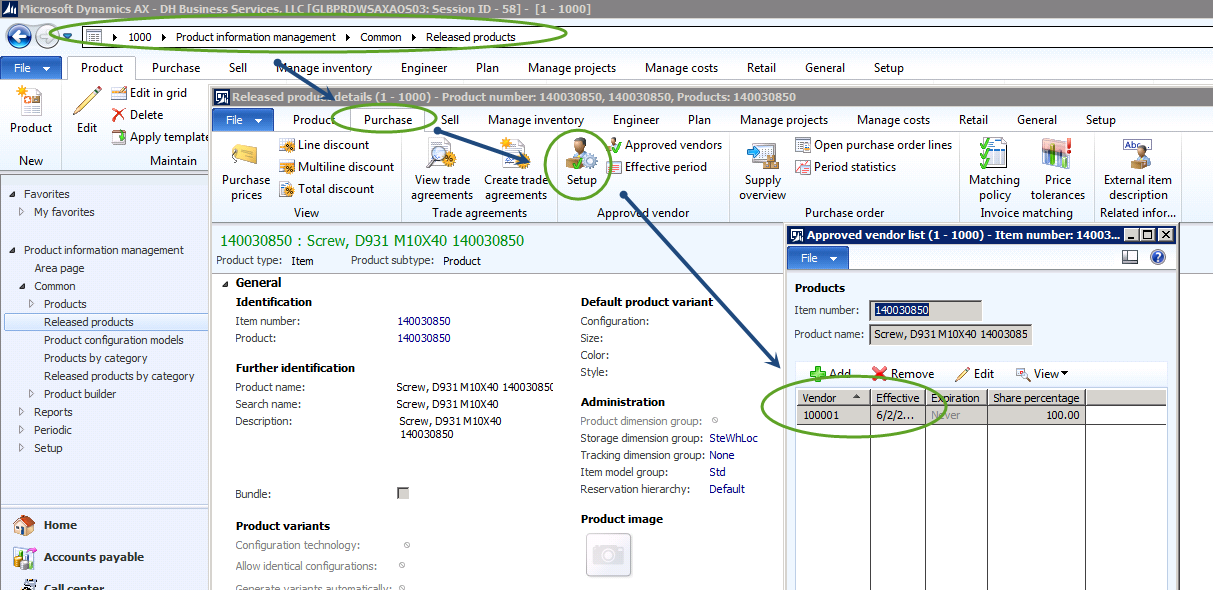Screen dimensions: 1213x590
Task: Click the new Product icon in main ribbon
Action: [x=31, y=111]
